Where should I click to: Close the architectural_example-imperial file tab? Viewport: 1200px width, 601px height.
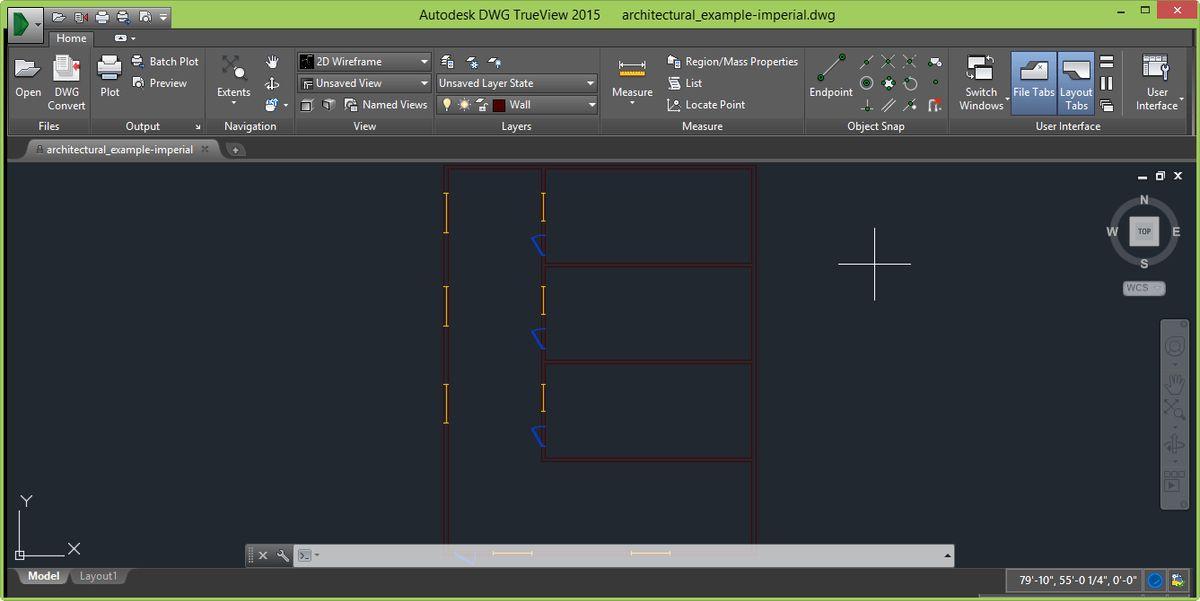pos(205,149)
